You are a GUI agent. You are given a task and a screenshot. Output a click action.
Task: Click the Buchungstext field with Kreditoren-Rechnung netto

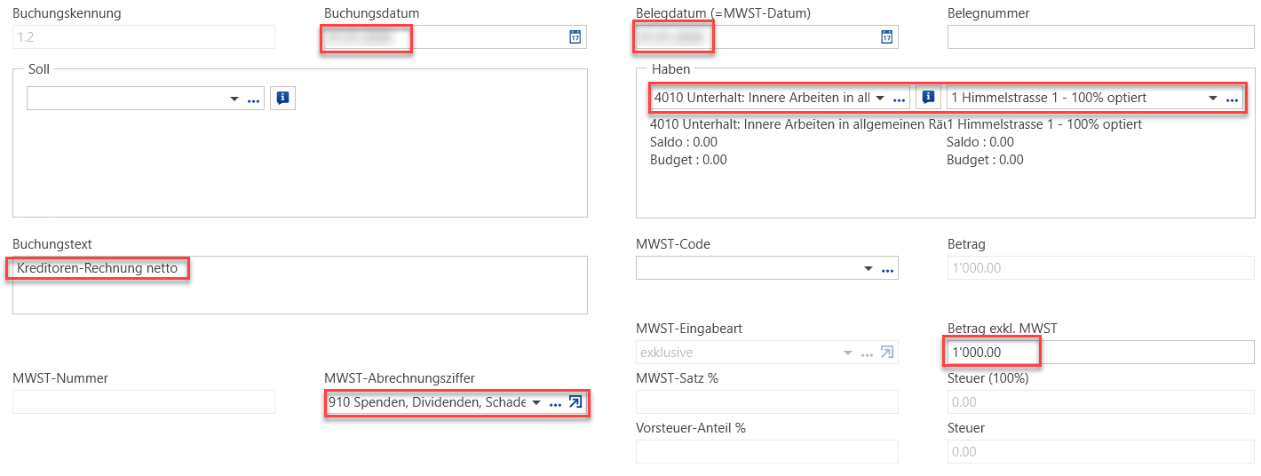[x=300, y=286]
